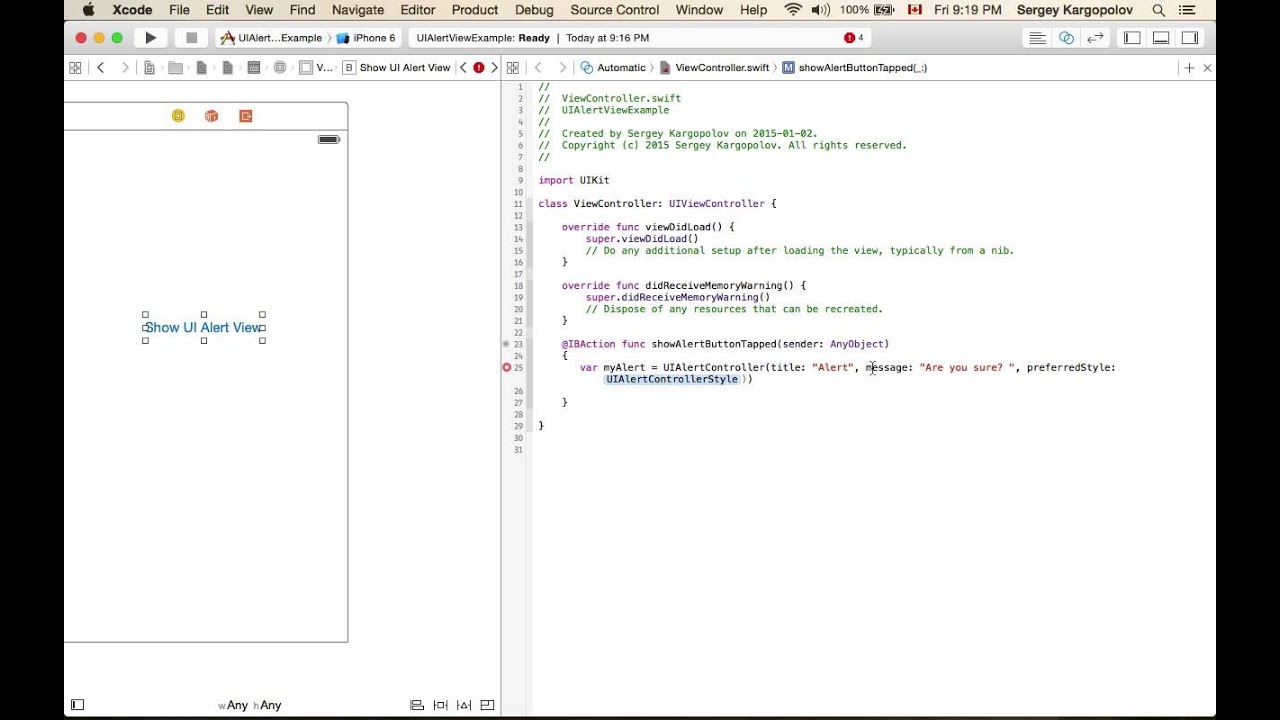
Task: Stop the running scheme
Action: click(x=191, y=38)
